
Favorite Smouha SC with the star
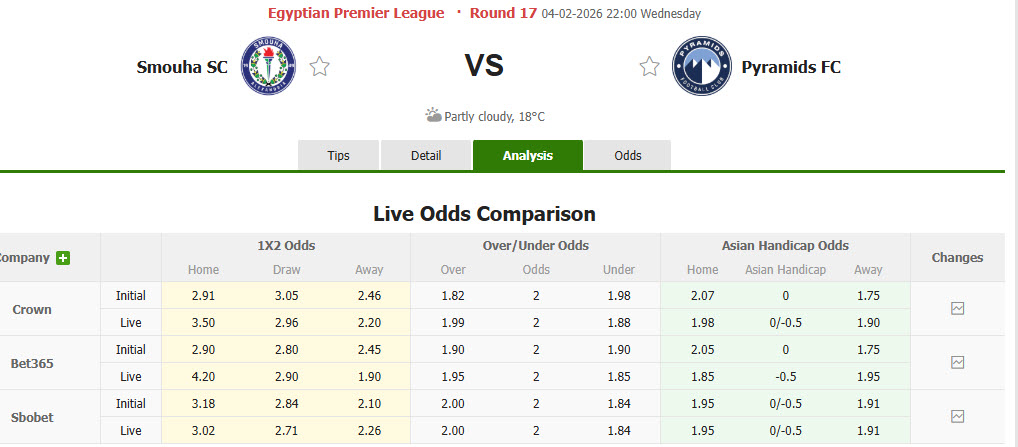click(x=320, y=67)
